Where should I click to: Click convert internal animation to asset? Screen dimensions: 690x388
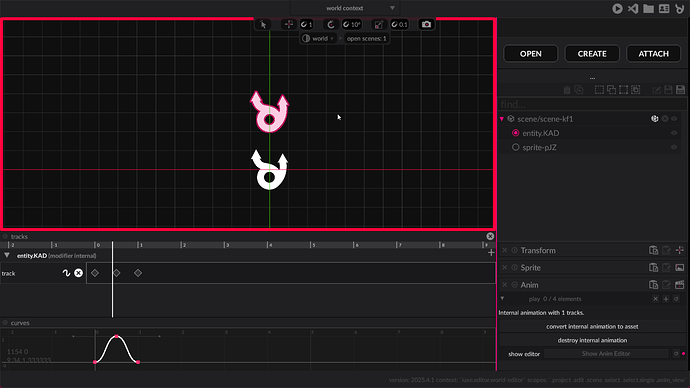592,326
